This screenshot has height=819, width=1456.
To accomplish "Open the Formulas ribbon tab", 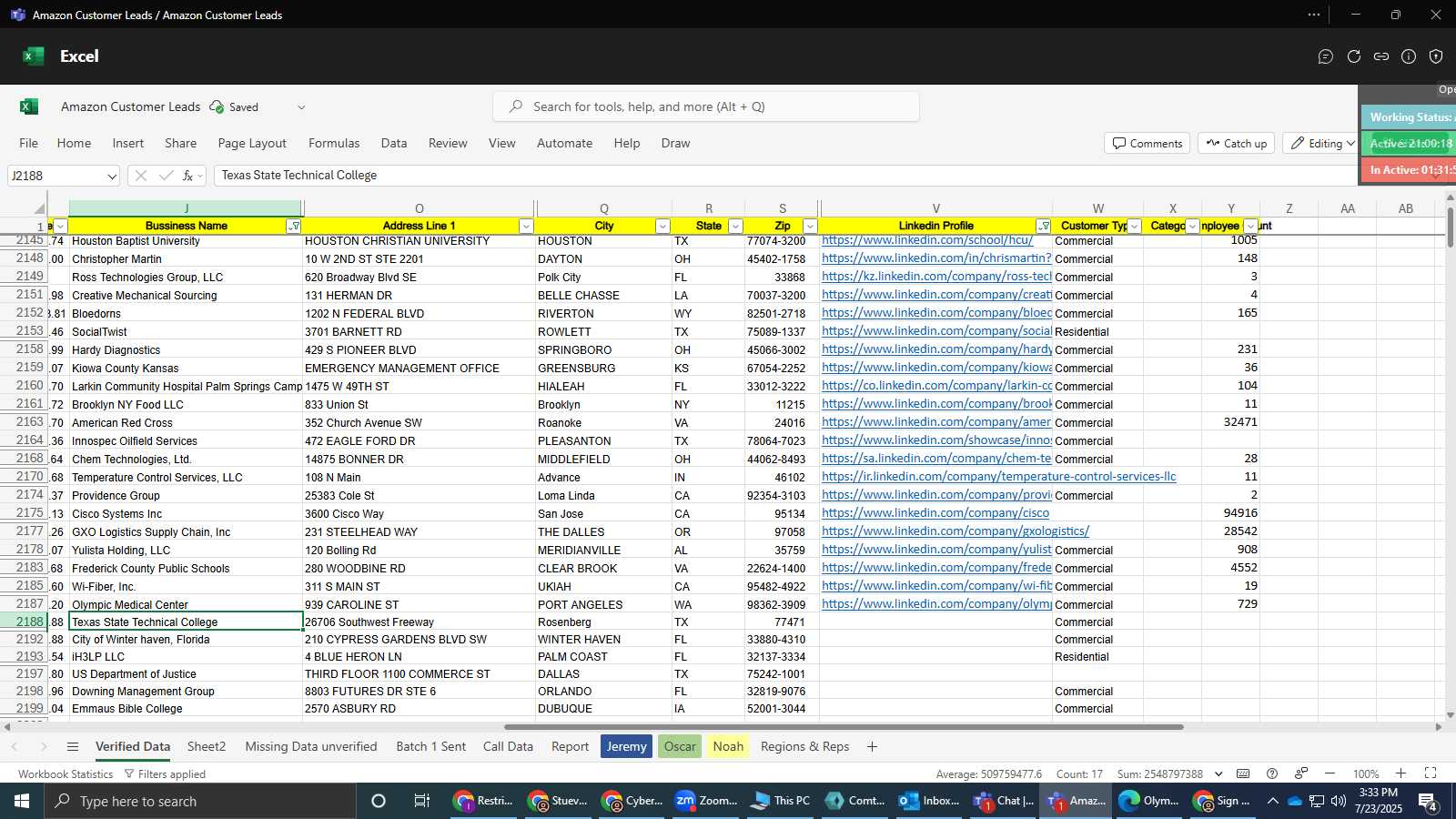I will coord(334,144).
